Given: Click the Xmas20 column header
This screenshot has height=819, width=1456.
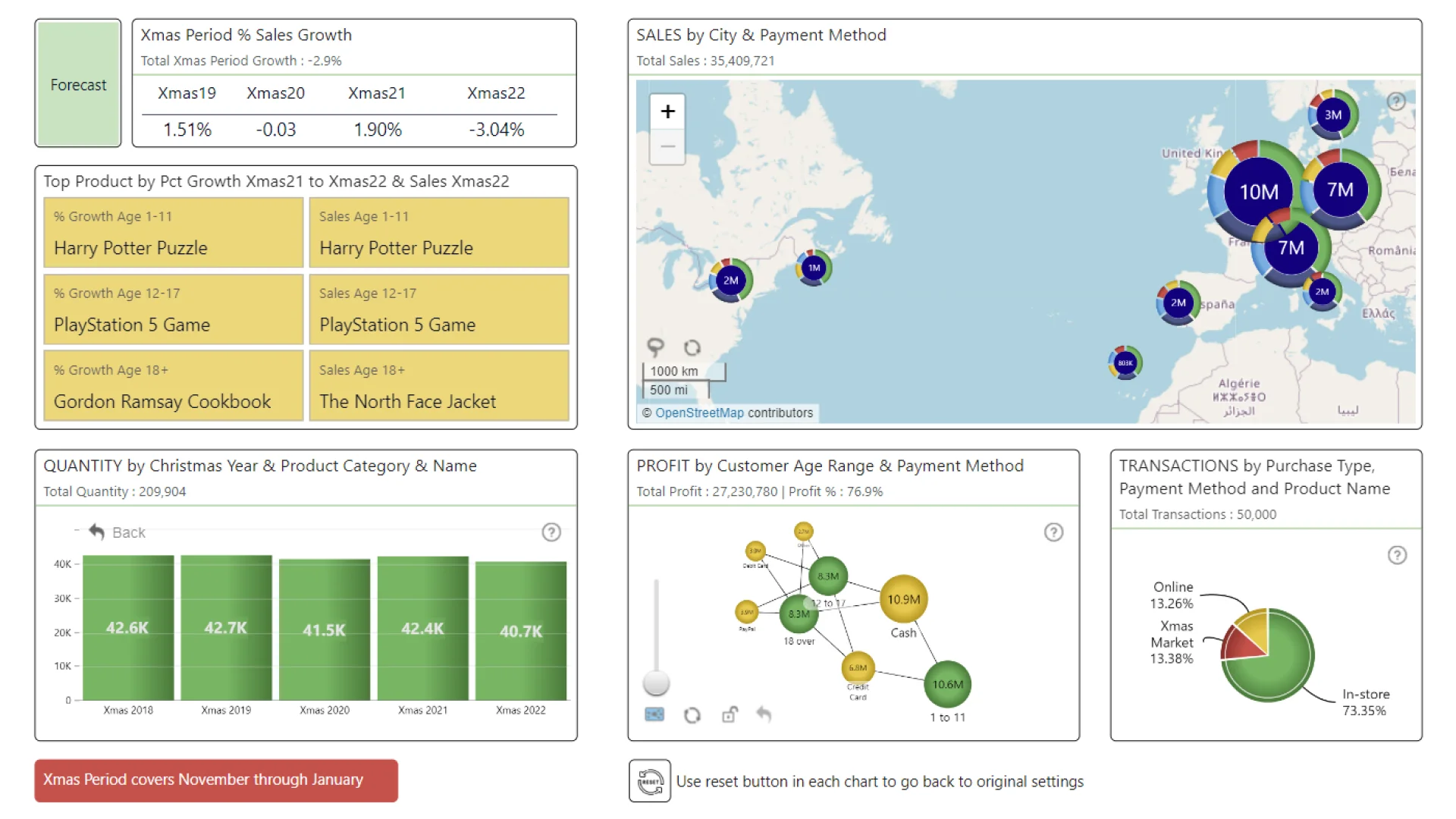Looking at the screenshot, I should click(275, 93).
